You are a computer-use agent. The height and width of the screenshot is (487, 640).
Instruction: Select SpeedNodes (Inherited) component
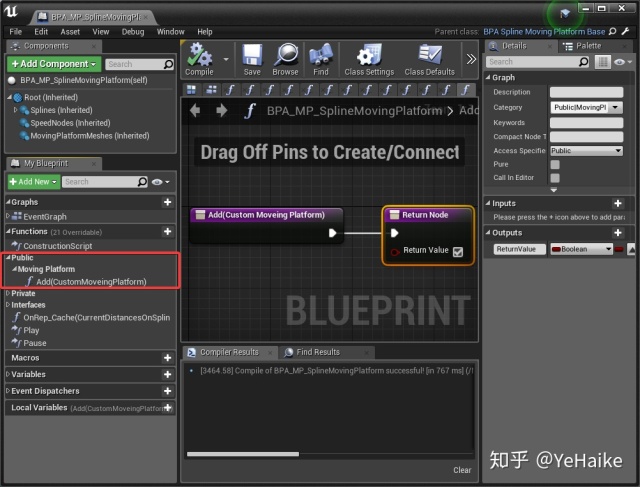pos(70,123)
